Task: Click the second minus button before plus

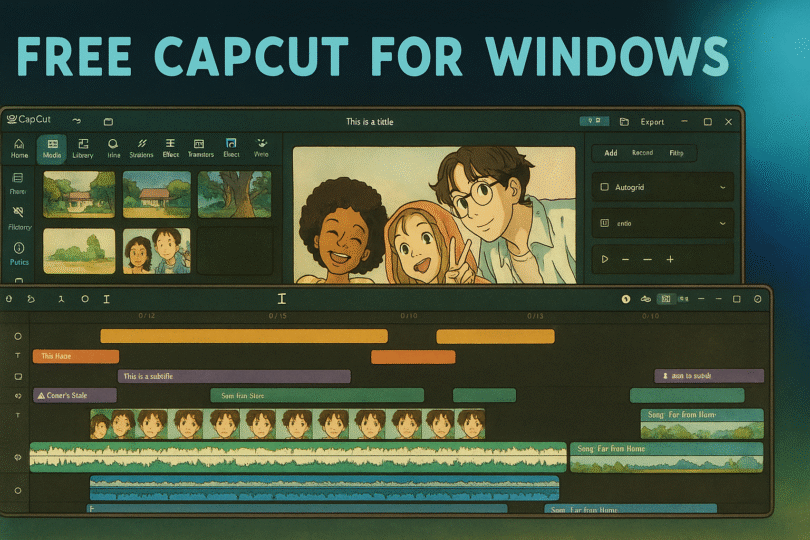Action: (x=647, y=259)
